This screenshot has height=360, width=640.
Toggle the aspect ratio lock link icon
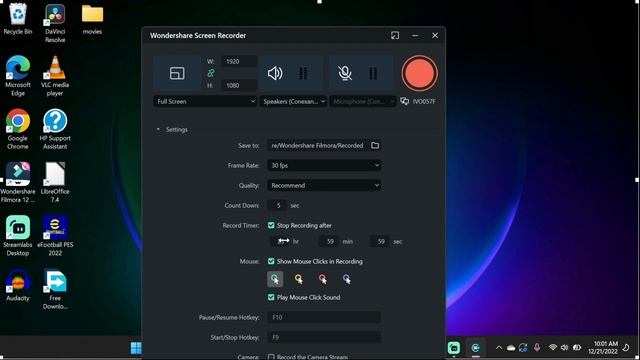(211, 73)
